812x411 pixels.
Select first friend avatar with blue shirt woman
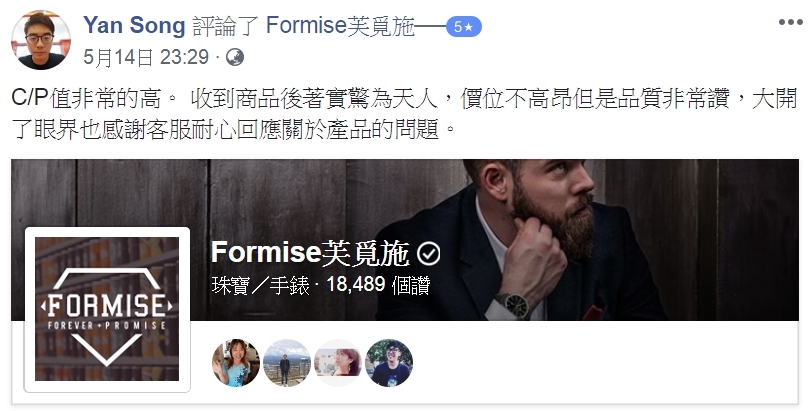236,363
